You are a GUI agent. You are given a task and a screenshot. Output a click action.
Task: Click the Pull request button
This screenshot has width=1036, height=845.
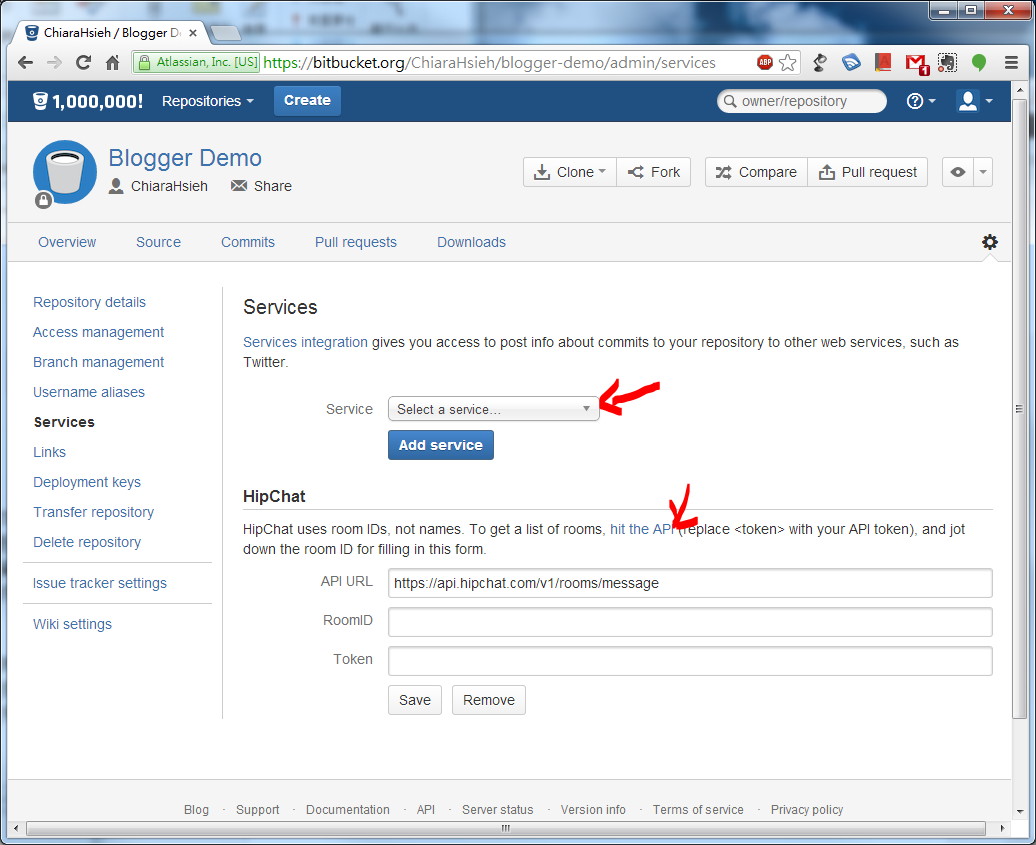tap(868, 172)
